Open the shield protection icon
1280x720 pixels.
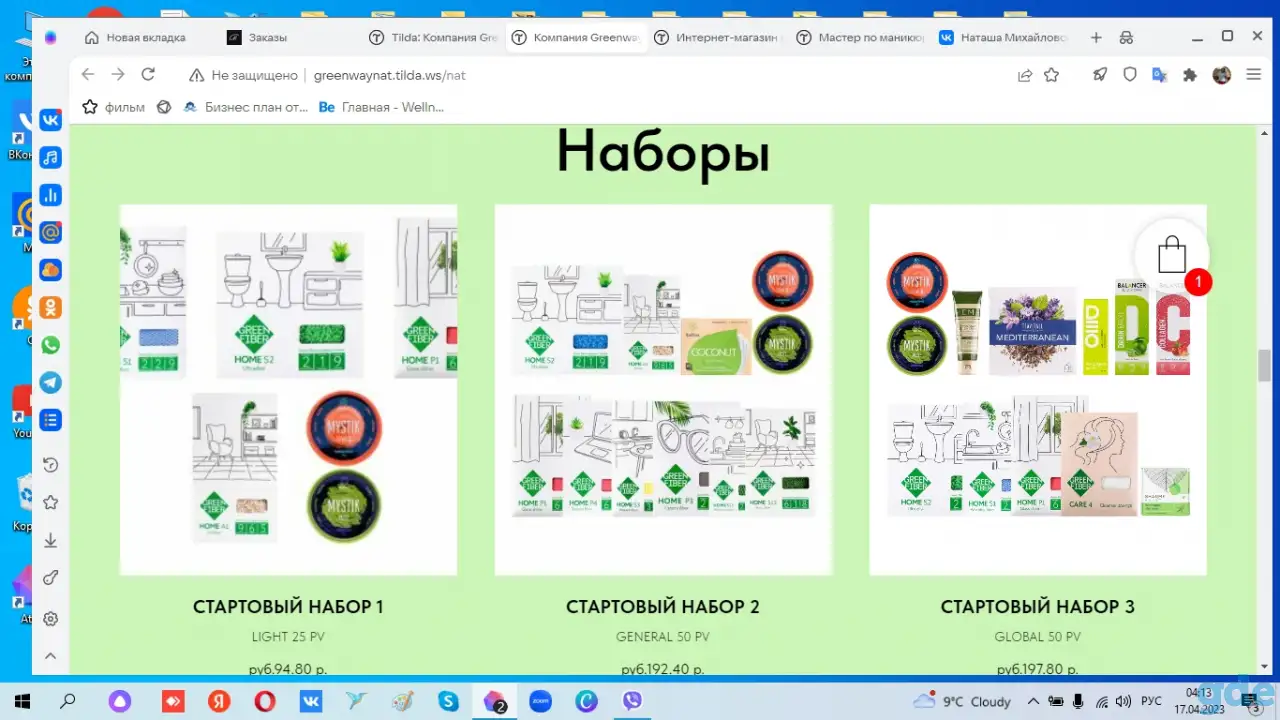point(1130,75)
